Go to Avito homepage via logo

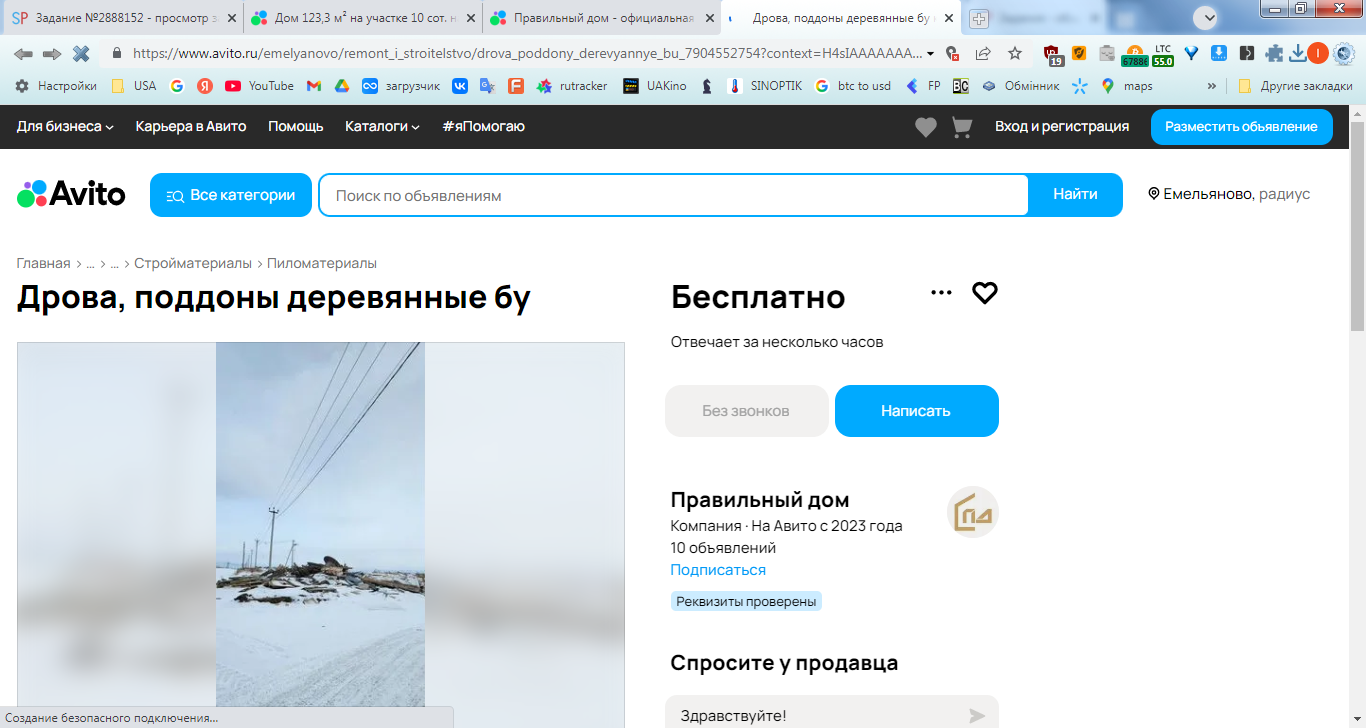(71, 194)
